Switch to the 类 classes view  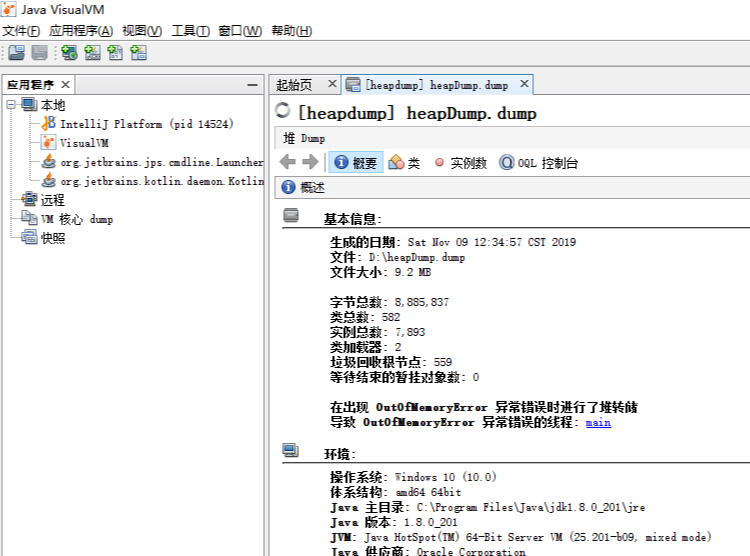click(x=404, y=163)
